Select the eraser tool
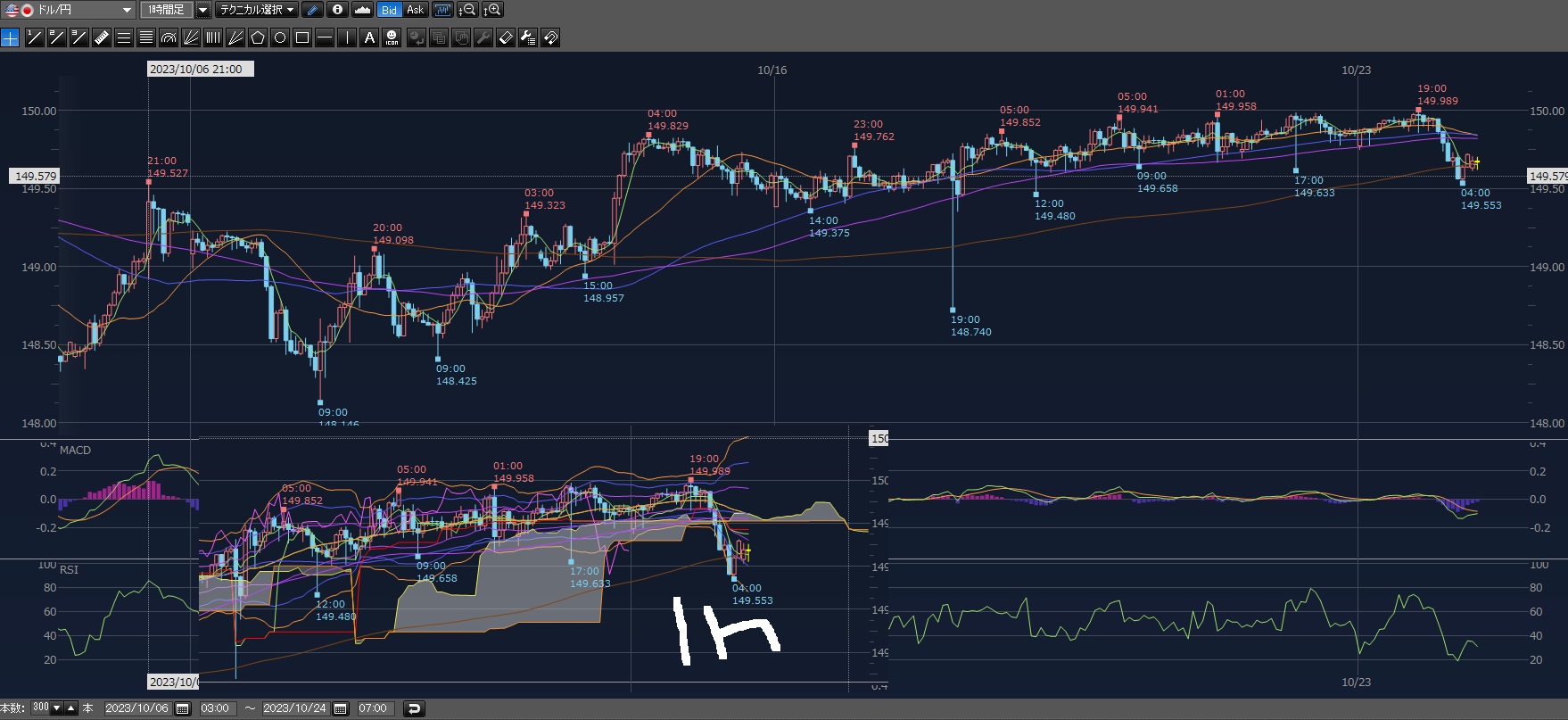Viewport: 1568px width, 720px height. pyautogui.click(x=506, y=37)
